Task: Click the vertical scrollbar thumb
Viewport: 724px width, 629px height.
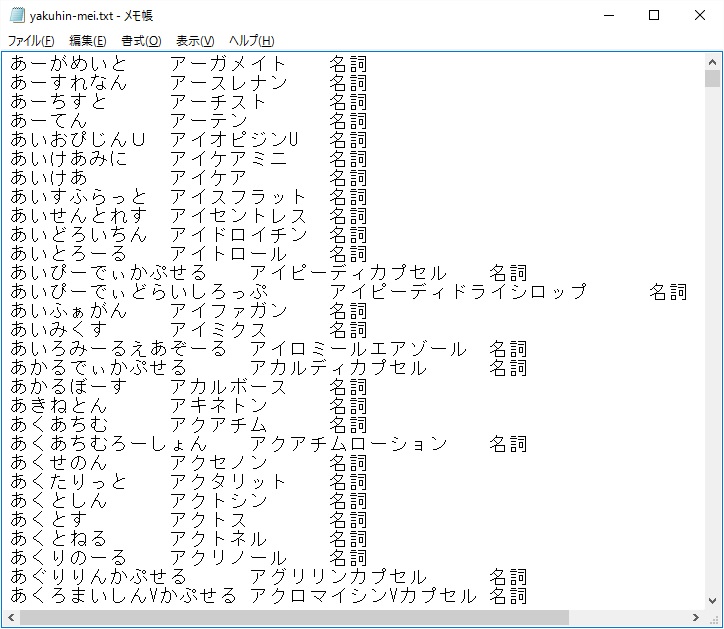Action: (x=712, y=79)
